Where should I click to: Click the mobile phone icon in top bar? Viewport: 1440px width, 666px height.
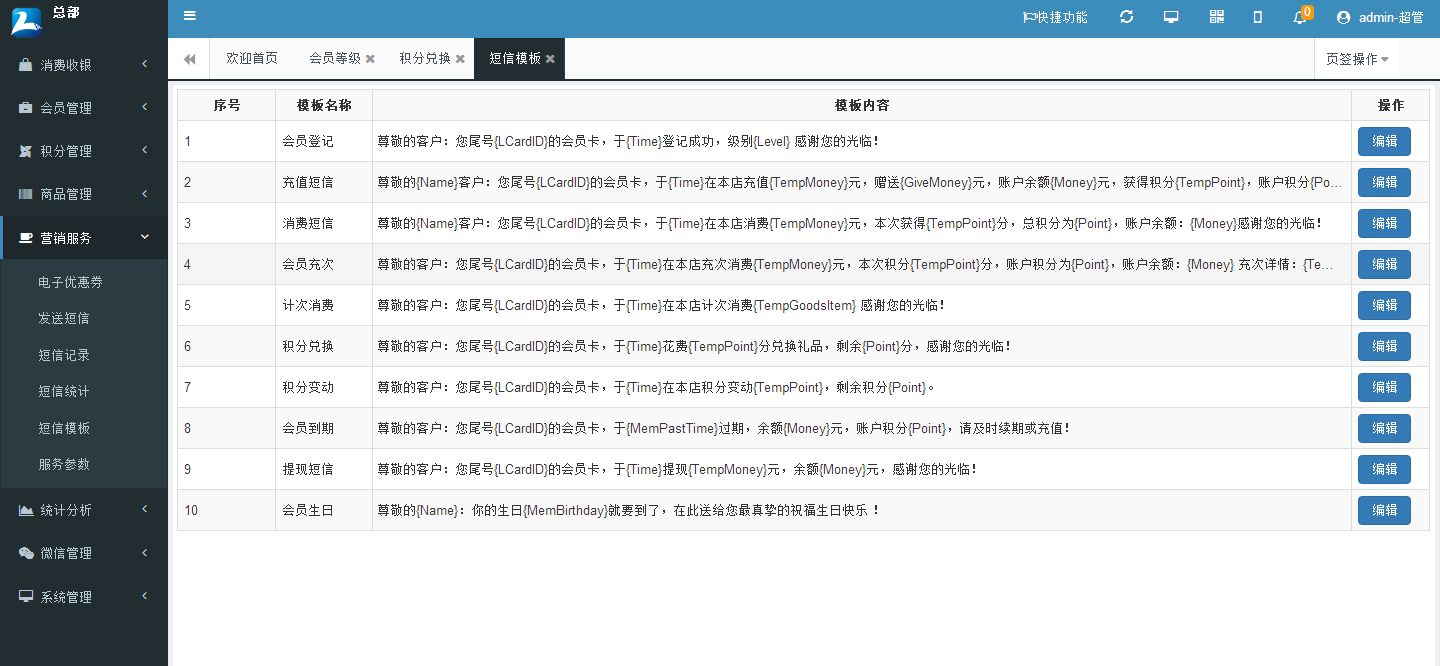[1257, 16]
